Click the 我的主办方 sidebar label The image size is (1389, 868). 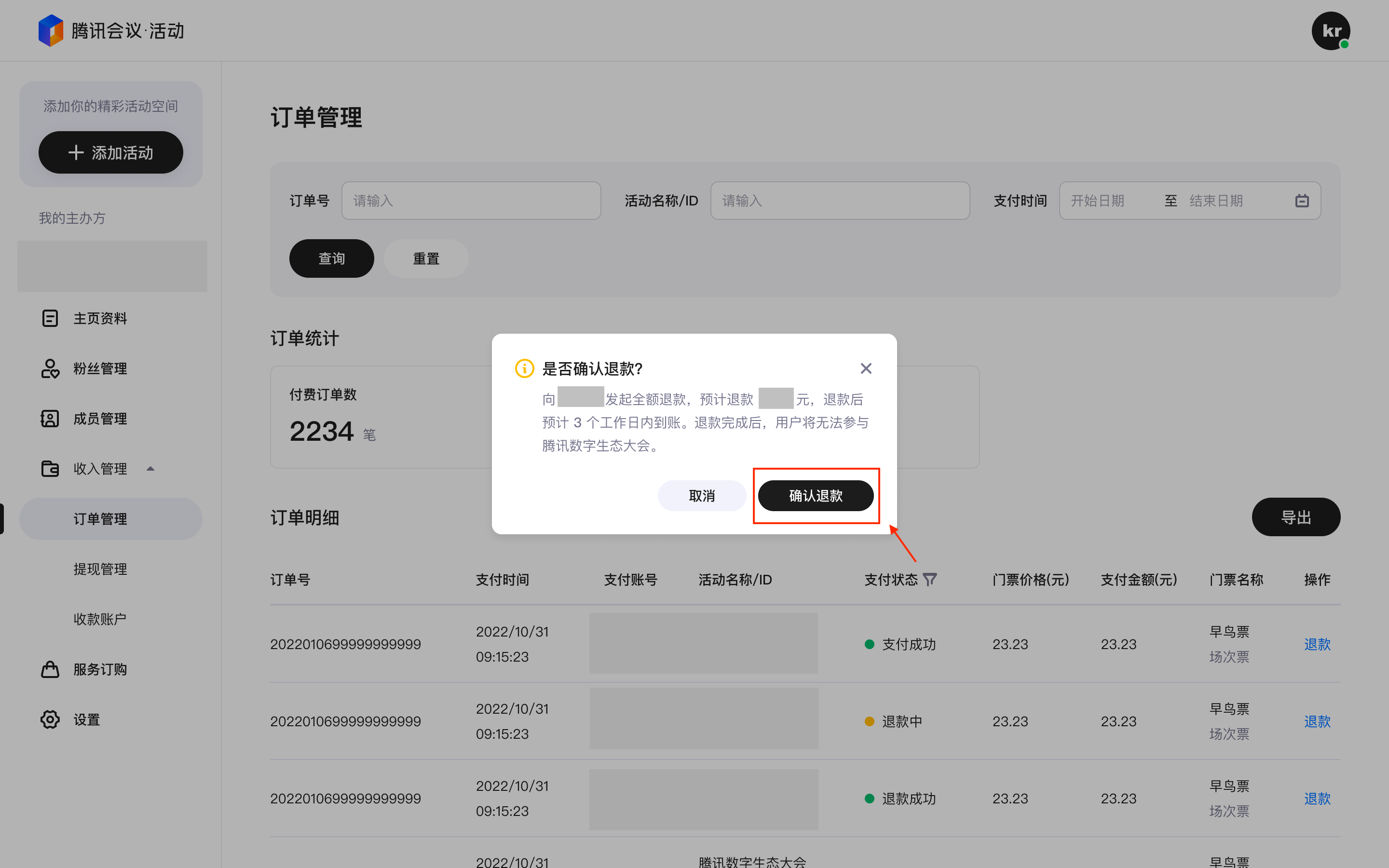click(72, 217)
